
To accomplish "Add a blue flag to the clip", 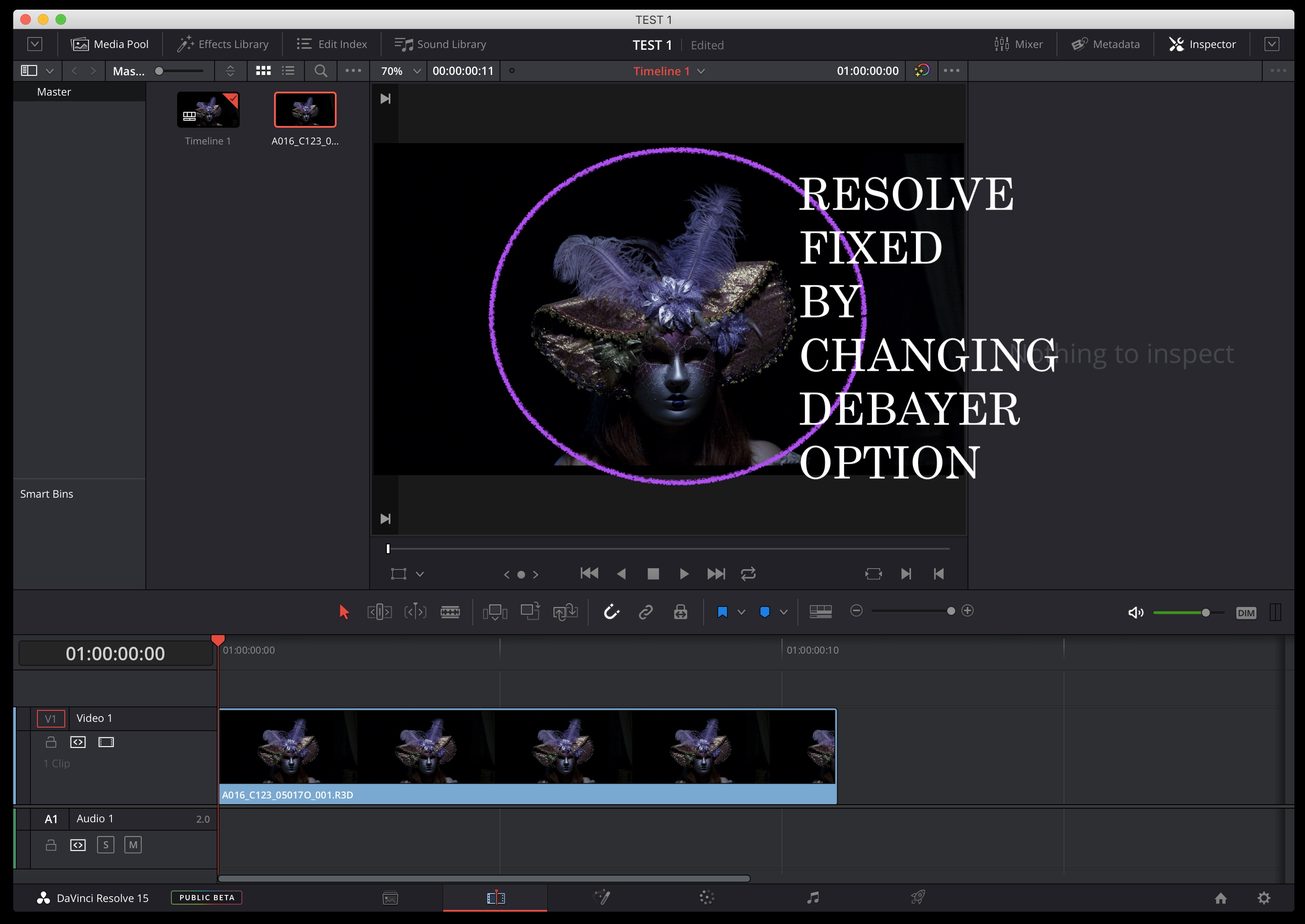I will click(x=723, y=612).
